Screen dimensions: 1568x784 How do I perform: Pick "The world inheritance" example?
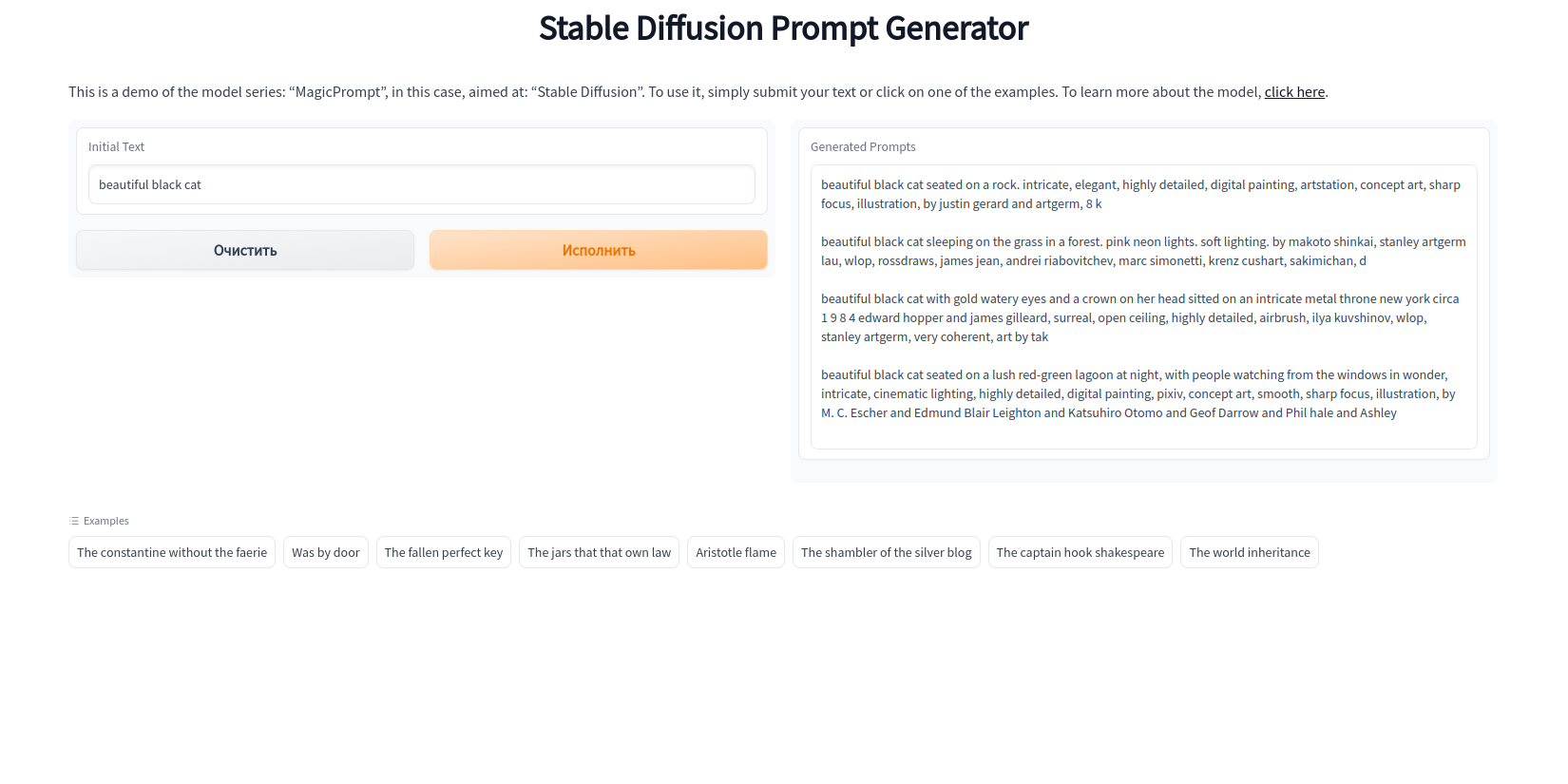coord(1249,552)
